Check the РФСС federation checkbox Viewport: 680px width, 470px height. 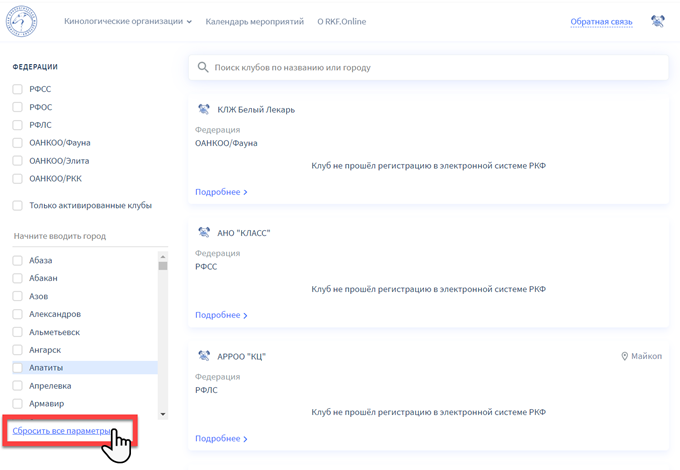click(18, 89)
